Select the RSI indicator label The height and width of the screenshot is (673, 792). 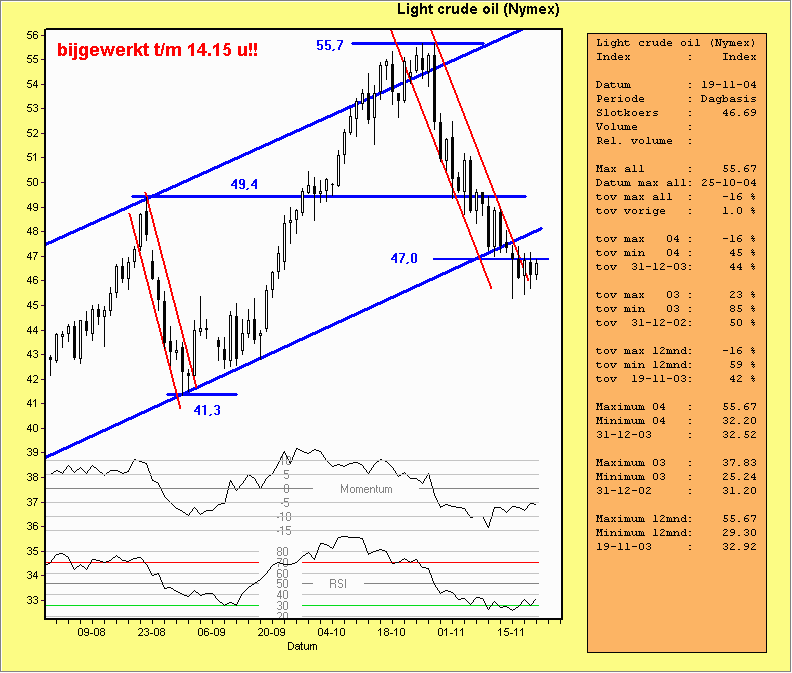pos(338,583)
